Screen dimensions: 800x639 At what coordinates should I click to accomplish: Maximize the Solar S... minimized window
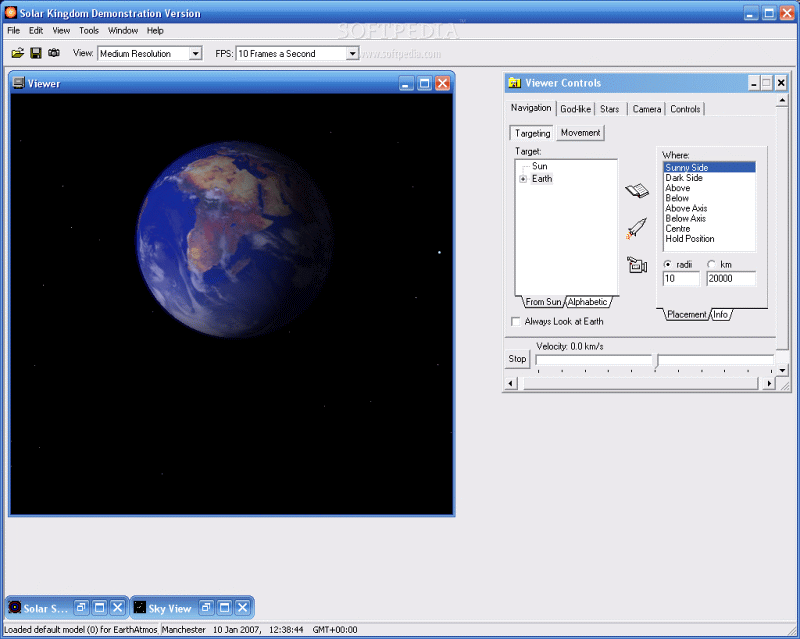tap(99, 607)
